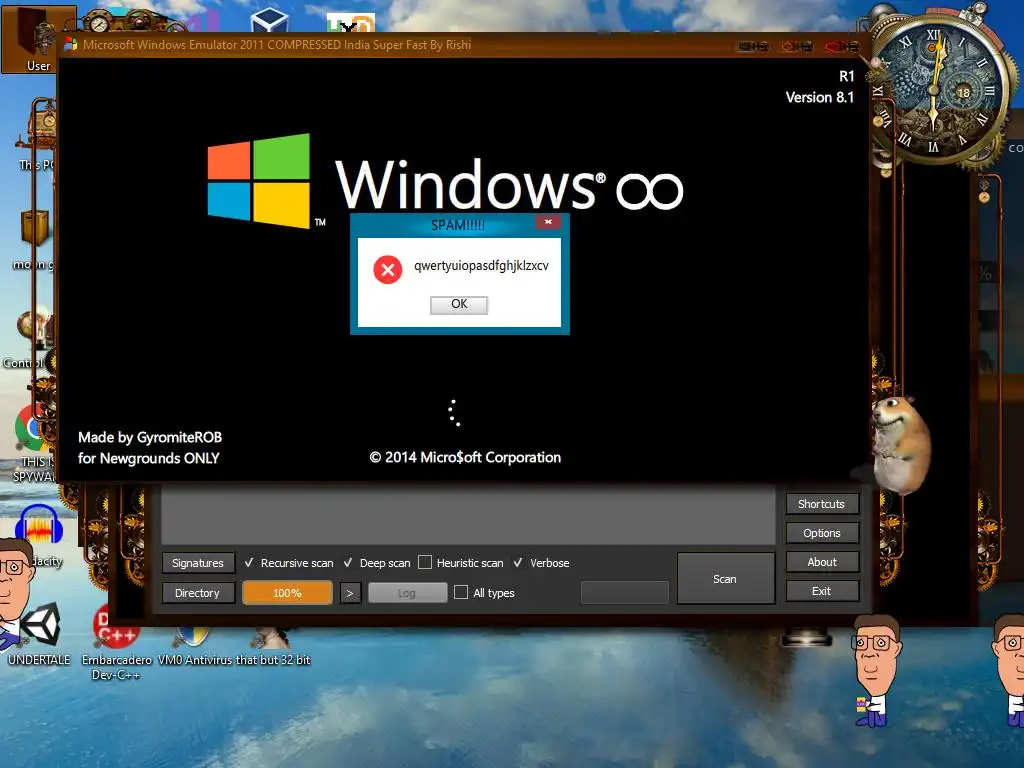Click the cartoon man with glasses near Exit
Viewport: 1024px width, 768px height.
point(875,671)
